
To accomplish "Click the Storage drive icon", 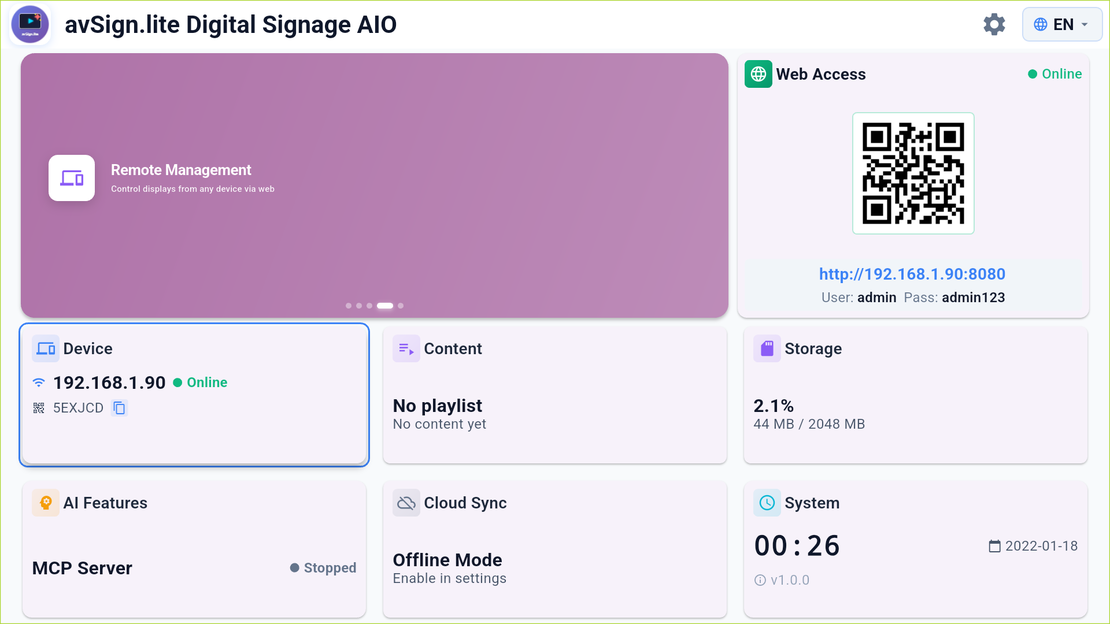I will (767, 348).
